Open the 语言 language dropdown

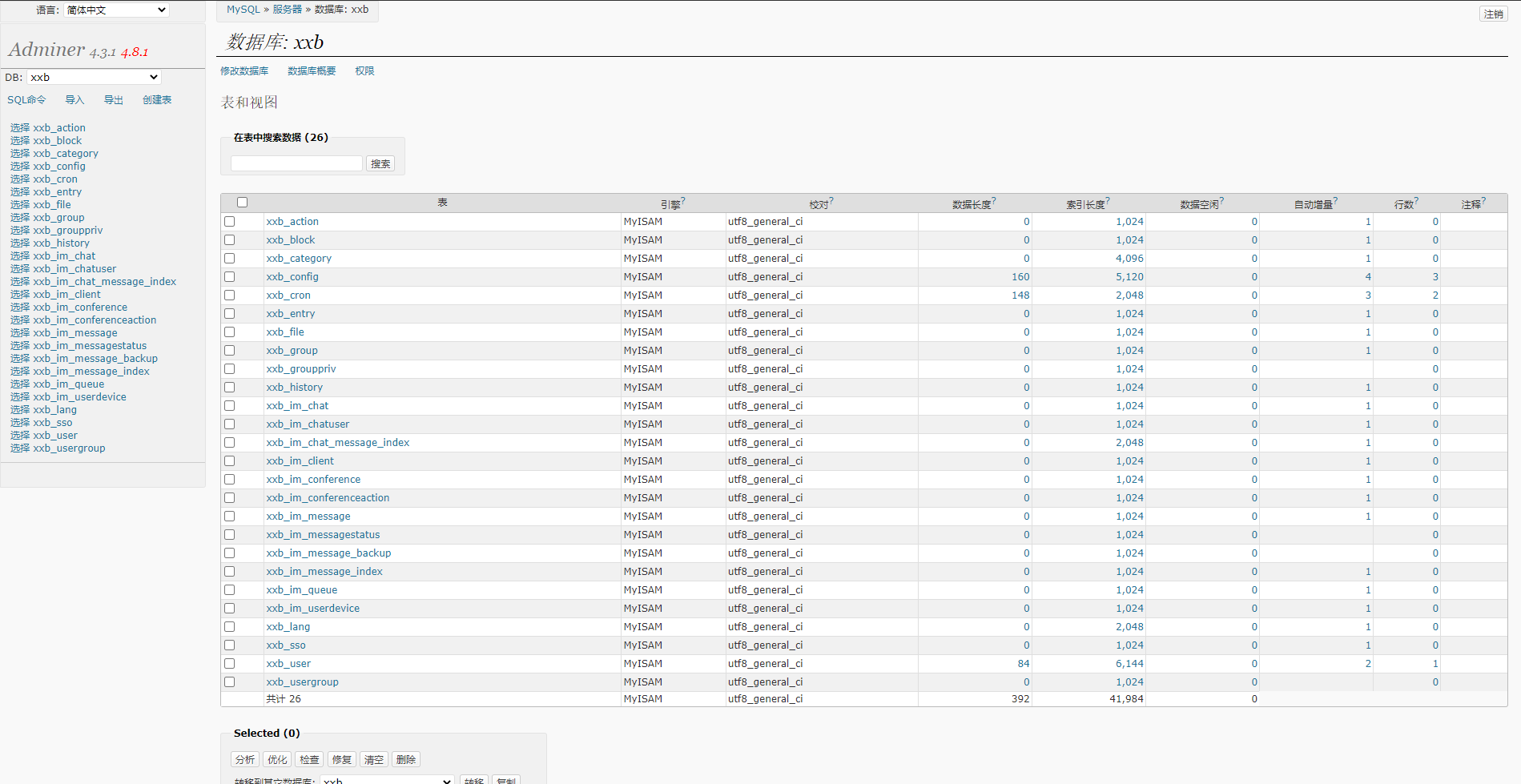pos(116,10)
